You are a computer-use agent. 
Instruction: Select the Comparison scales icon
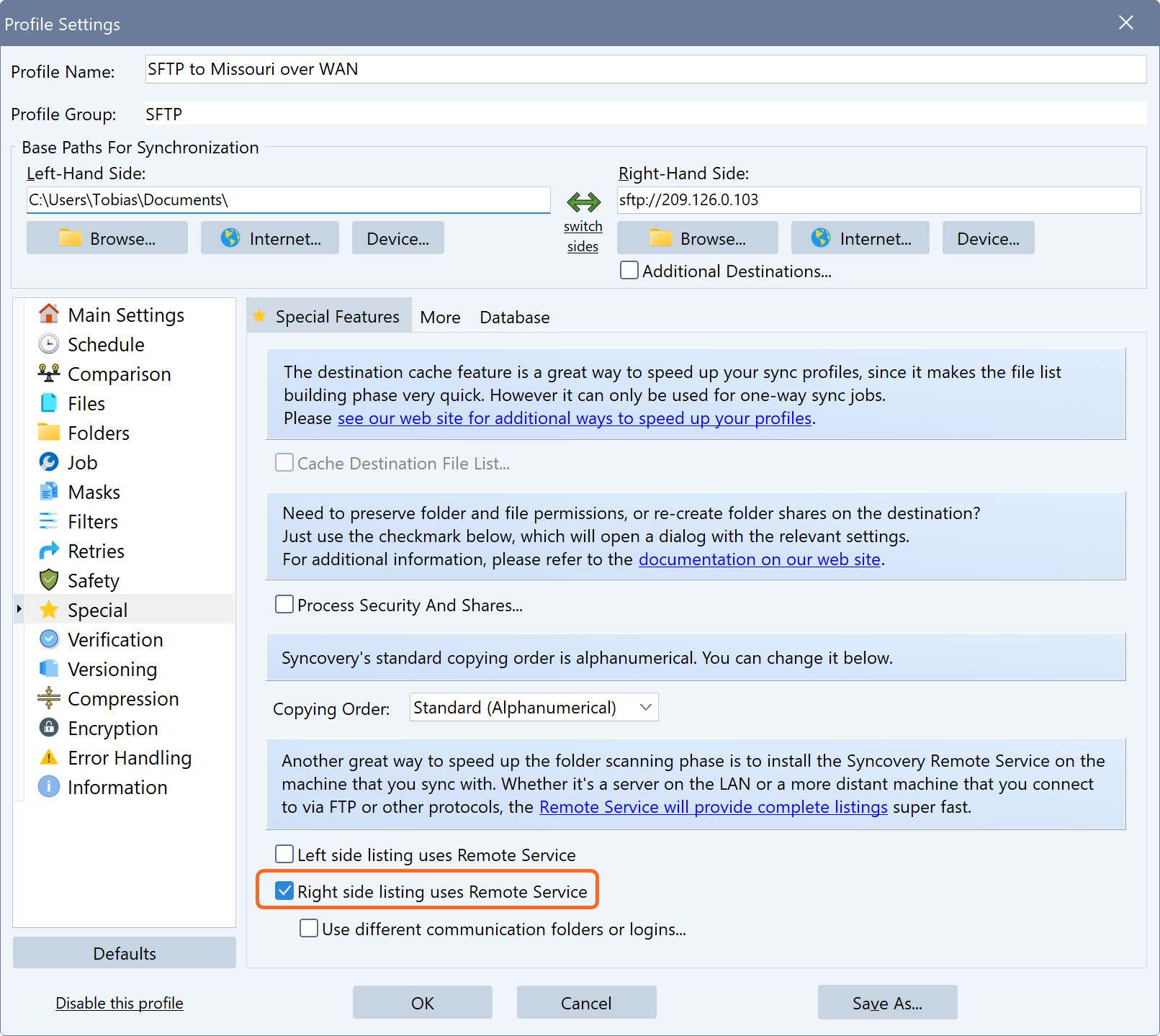coord(48,374)
